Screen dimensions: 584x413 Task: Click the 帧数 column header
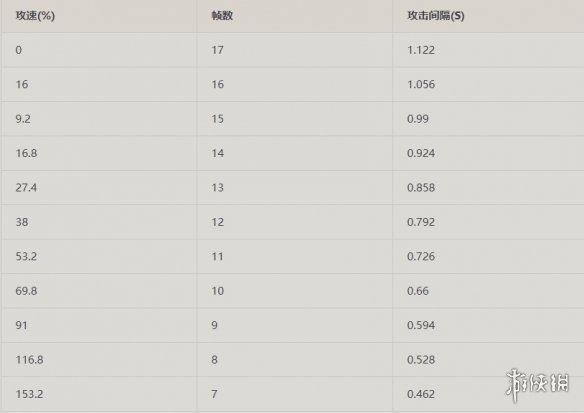coord(222,16)
